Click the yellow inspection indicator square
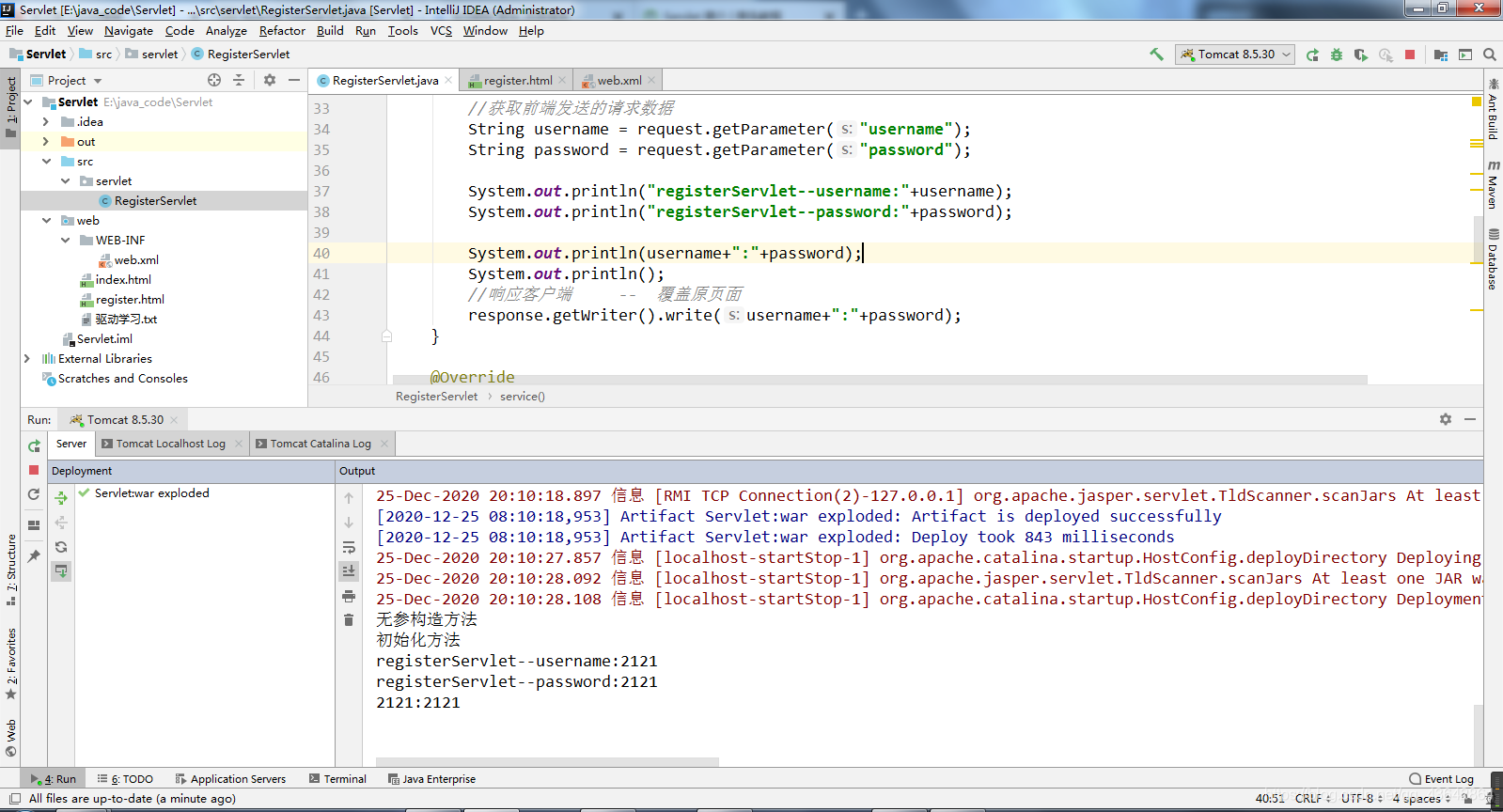The image size is (1503, 812). pos(1476,101)
